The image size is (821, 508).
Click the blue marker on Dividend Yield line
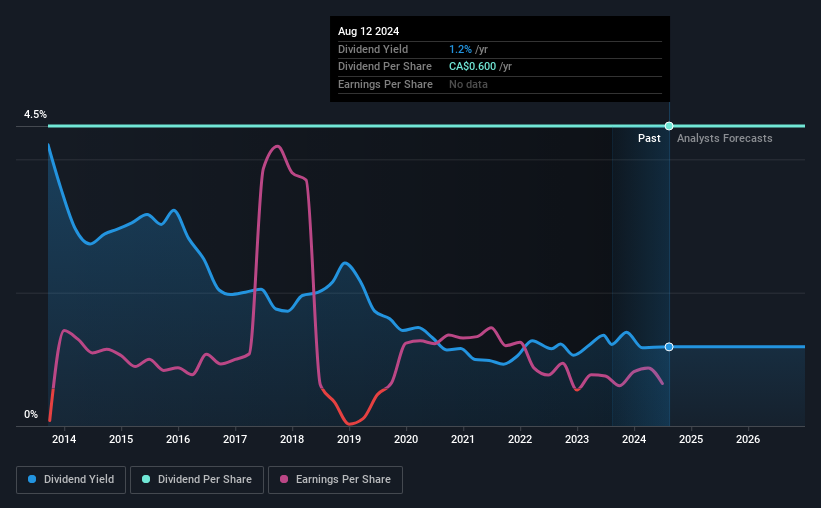click(669, 347)
